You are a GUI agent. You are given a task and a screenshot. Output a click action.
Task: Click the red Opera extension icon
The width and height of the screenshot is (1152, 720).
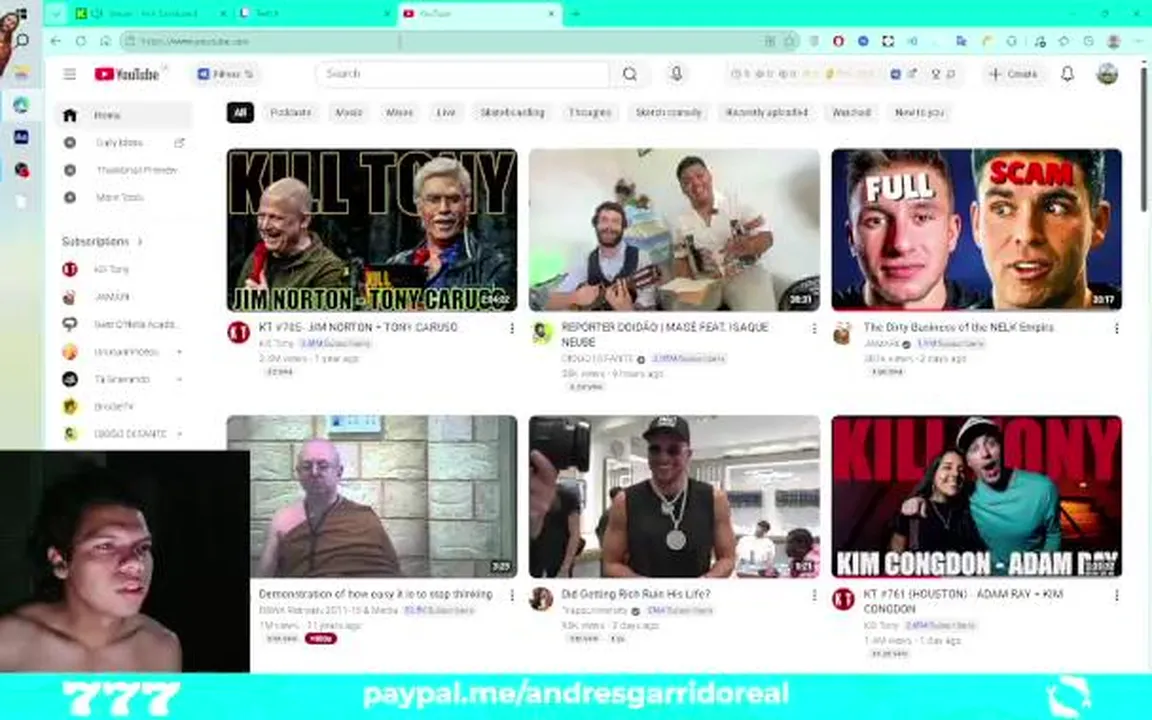pyautogui.click(x=838, y=41)
